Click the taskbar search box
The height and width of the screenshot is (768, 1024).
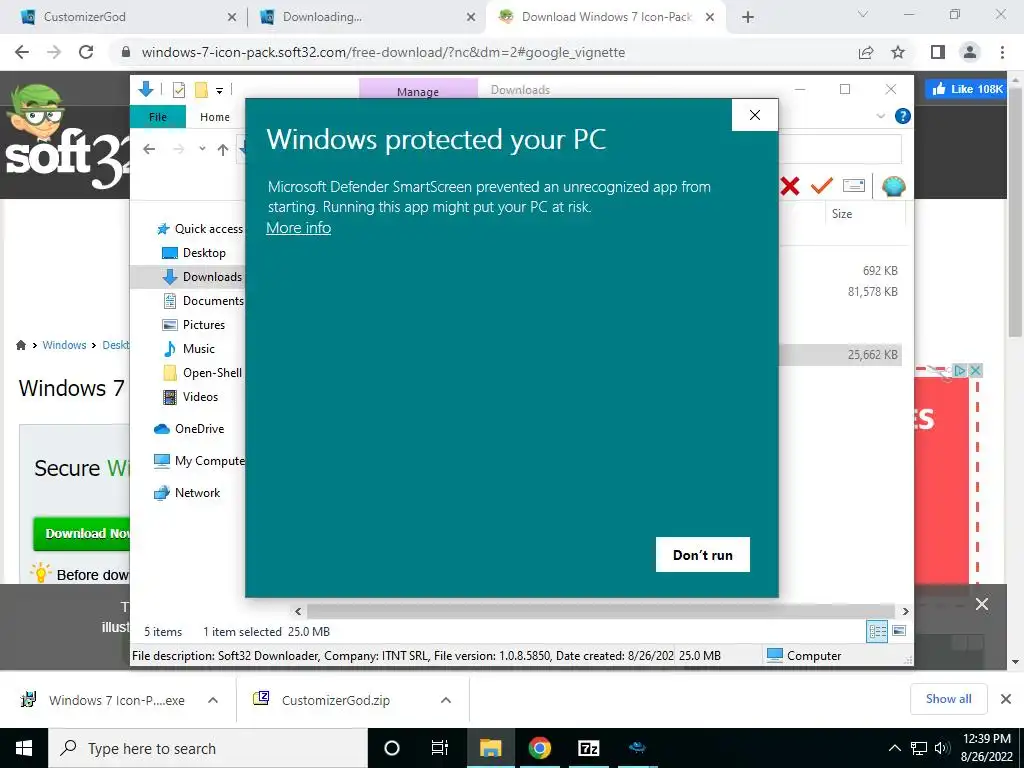pos(208,748)
